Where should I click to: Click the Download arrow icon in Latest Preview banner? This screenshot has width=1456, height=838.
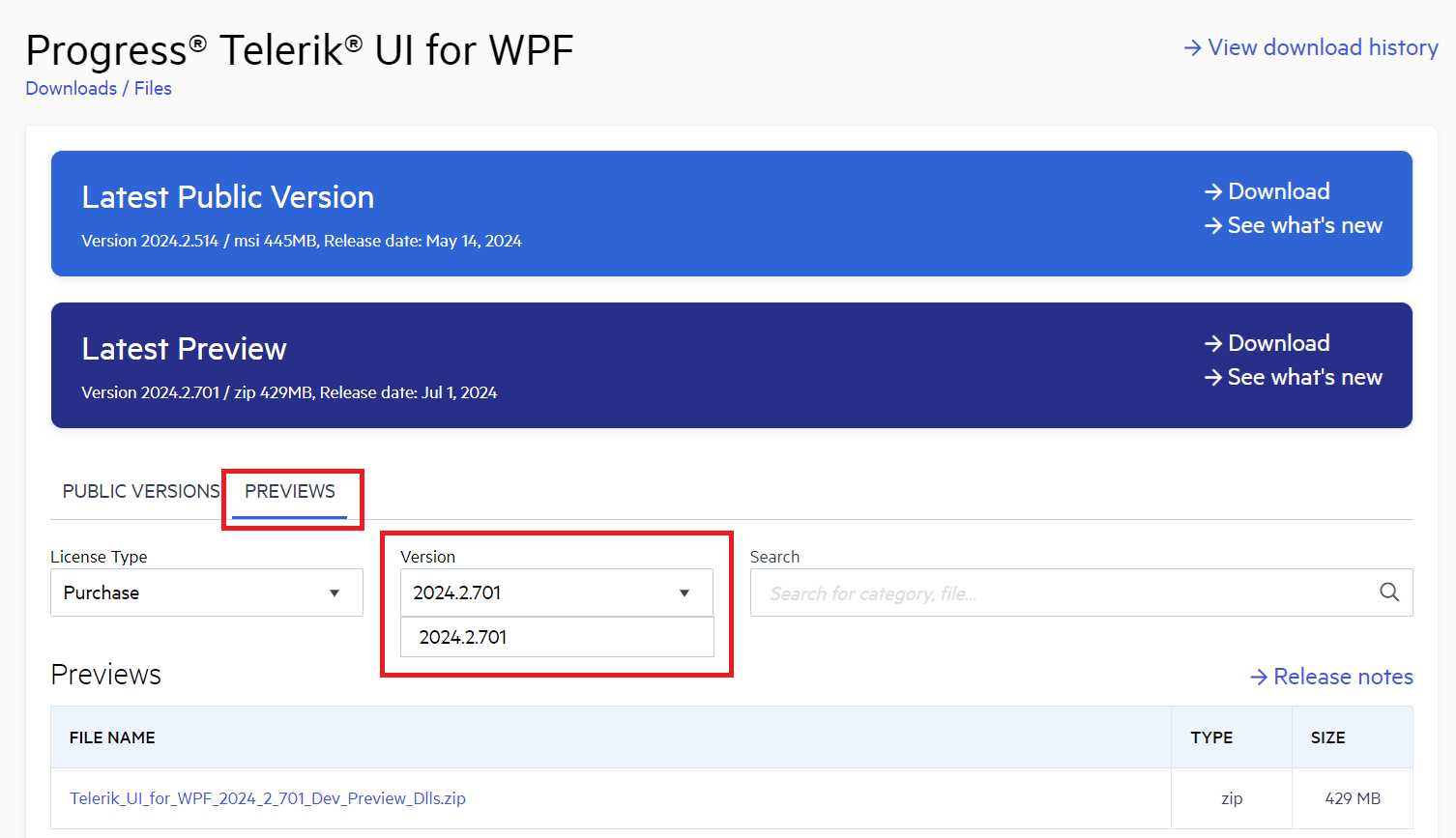tap(1213, 342)
